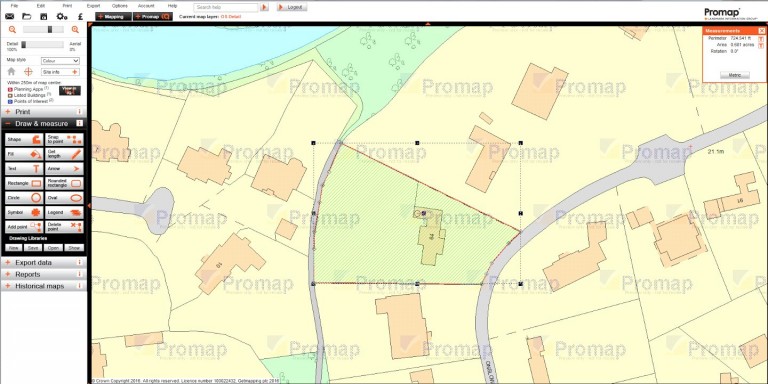Expand the Historical maps section
Image resolution: width=768 pixels, height=384 pixels.
pos(44,286)
